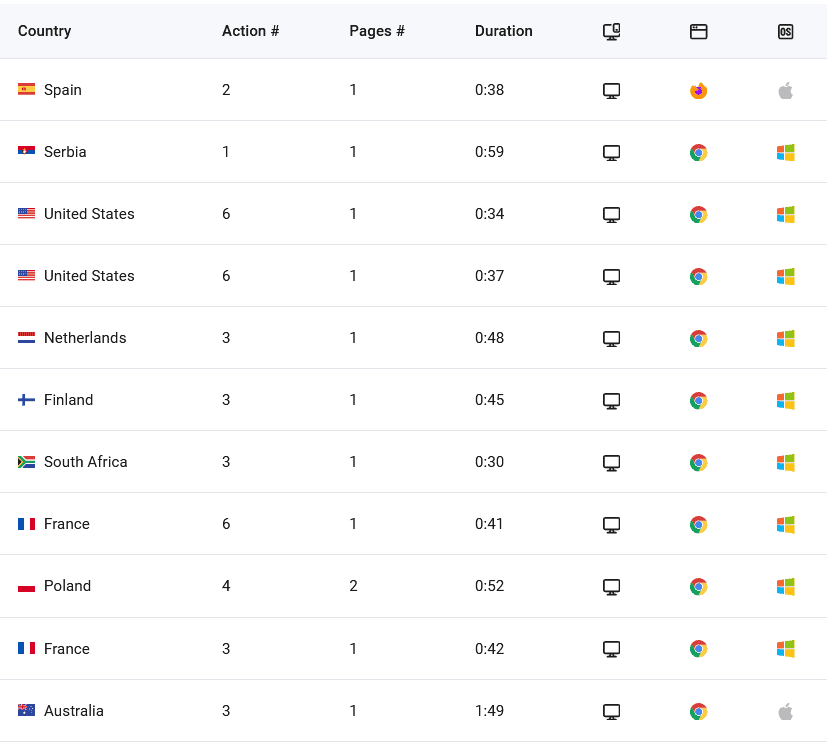Click the South Africa flag icon
827x748 pixels.
pyautogui.click(x=26, y=462)
